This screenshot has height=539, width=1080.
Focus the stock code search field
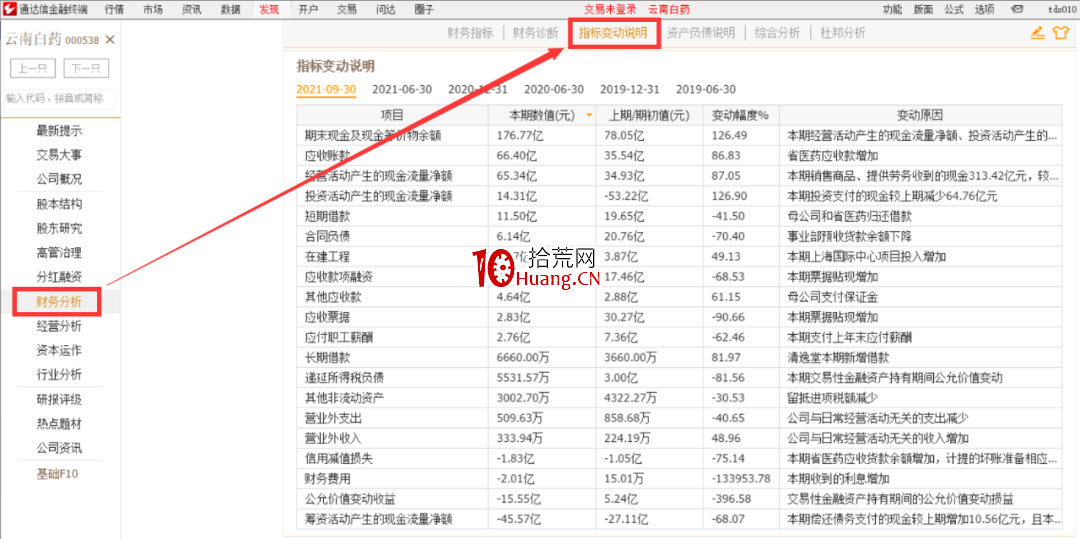click(60, 98)
